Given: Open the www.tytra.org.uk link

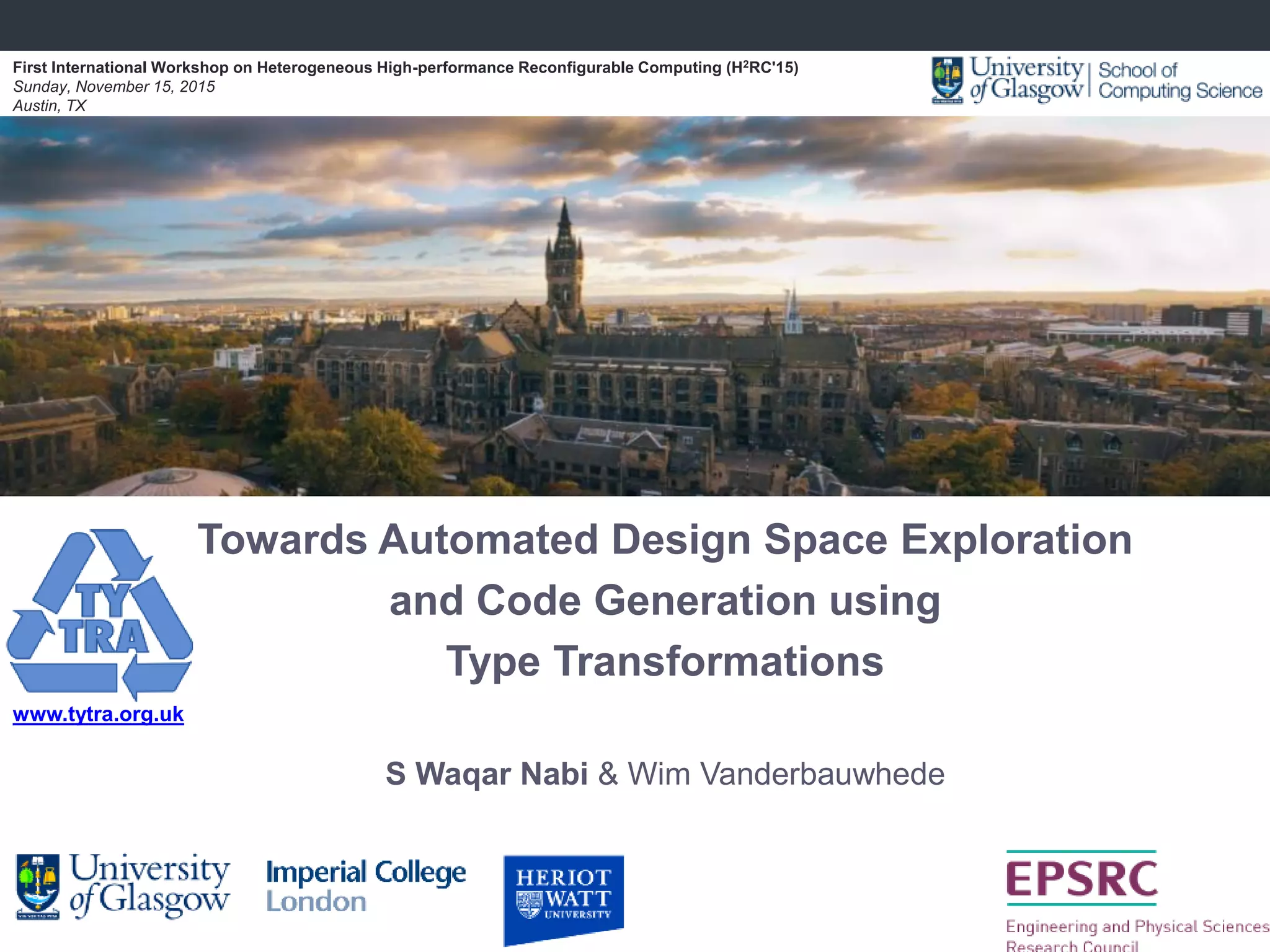Looking at the screenshot, I should coord(98,714).
